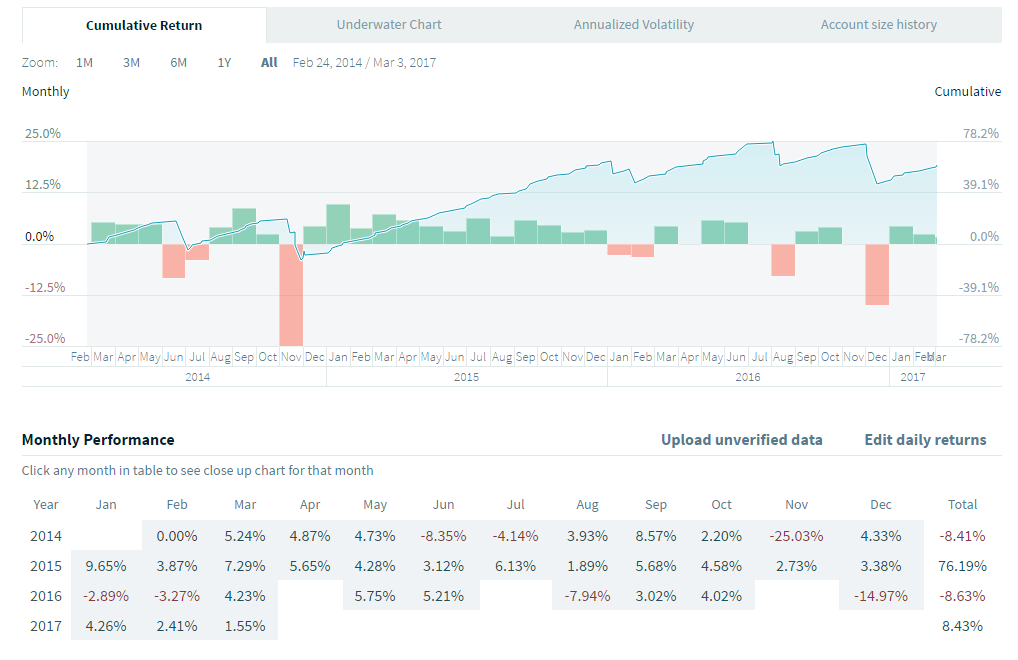Set chart zoom to 3M

point(131,62)
